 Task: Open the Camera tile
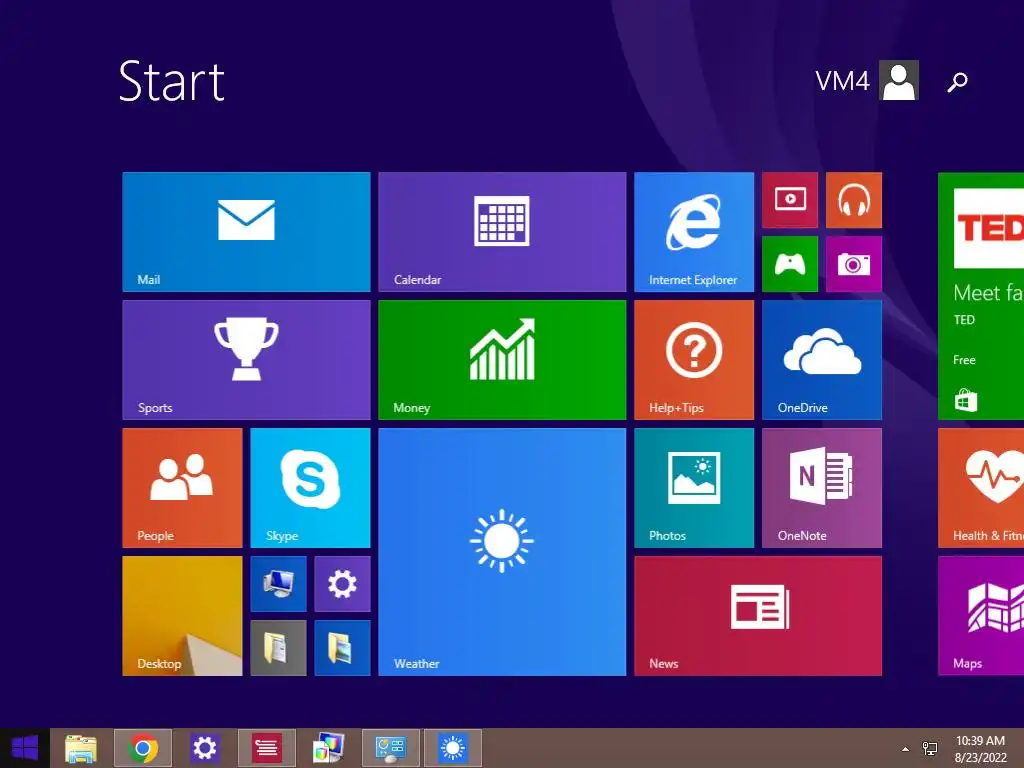[x=854, y=264]
